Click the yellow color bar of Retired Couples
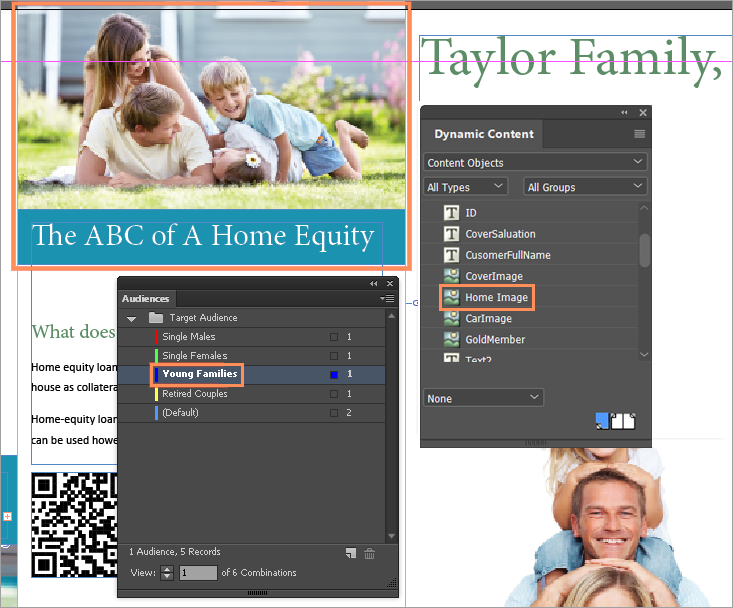The height and width of the screenshot is (608, 733). coord(156,393)
